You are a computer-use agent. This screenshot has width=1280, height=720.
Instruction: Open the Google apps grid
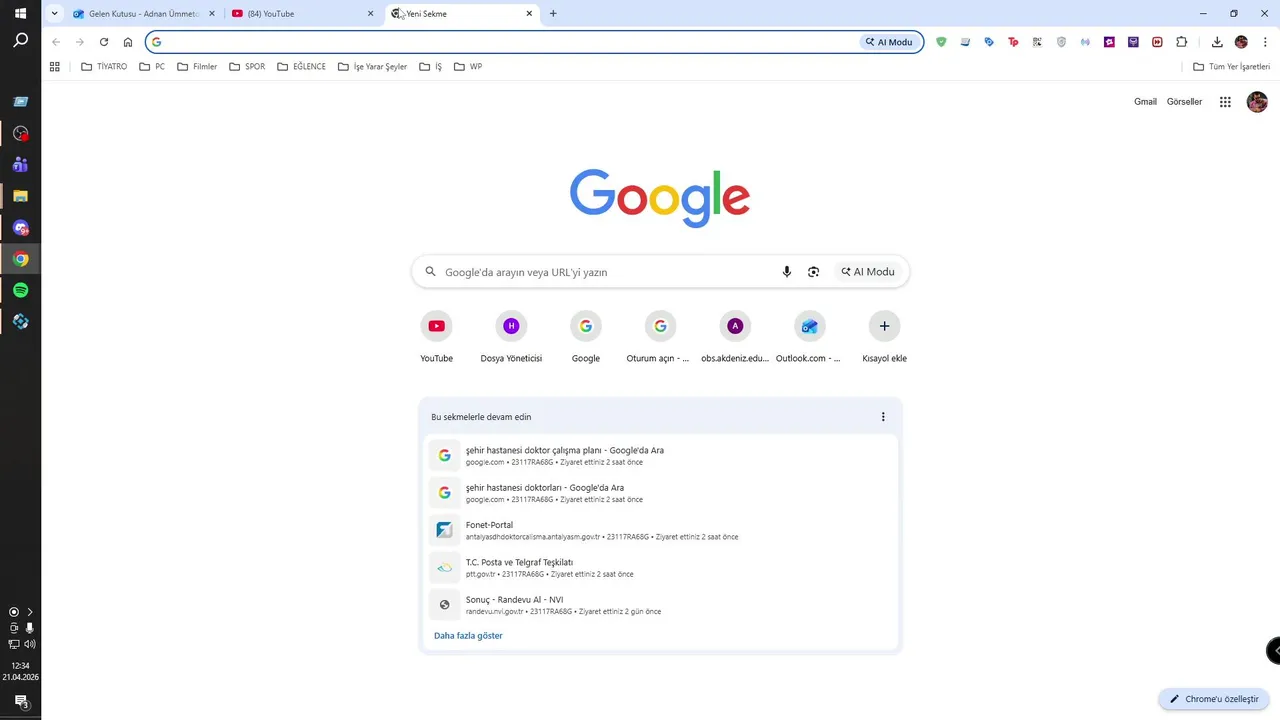(1225, 102)
